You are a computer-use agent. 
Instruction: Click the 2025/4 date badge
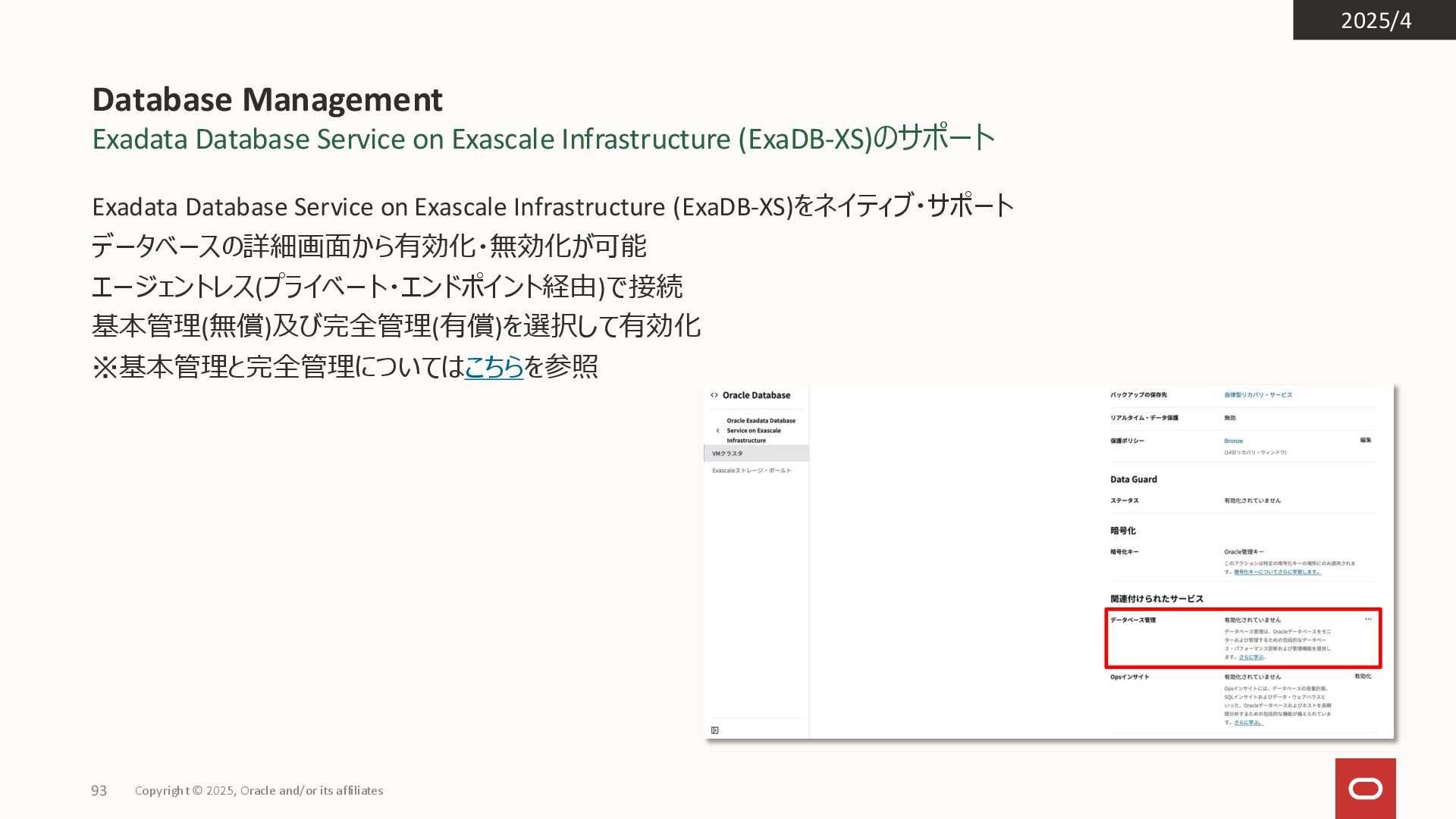point(1375,20)
